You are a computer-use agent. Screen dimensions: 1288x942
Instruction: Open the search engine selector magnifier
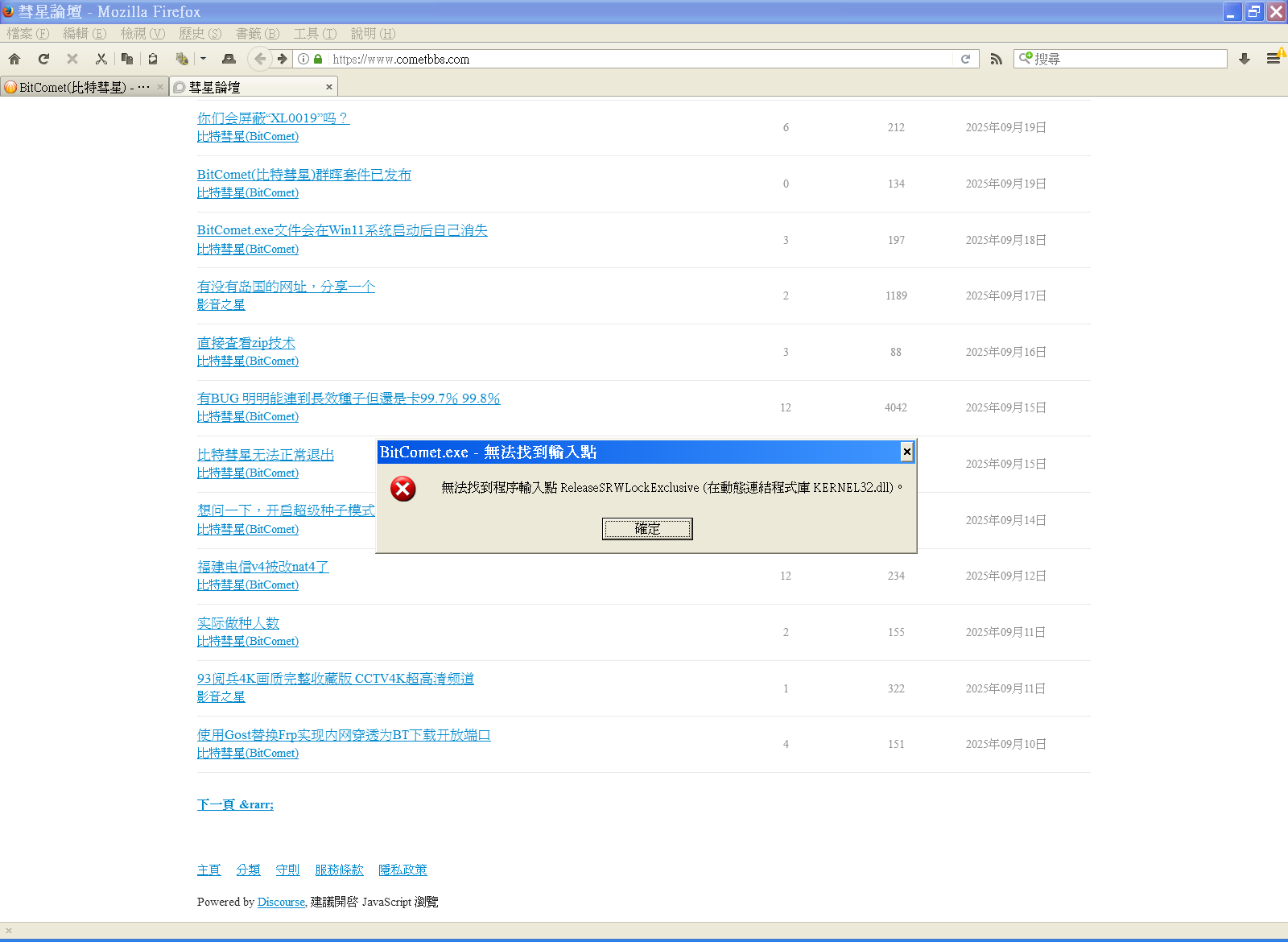click(x=1025, y=58)
